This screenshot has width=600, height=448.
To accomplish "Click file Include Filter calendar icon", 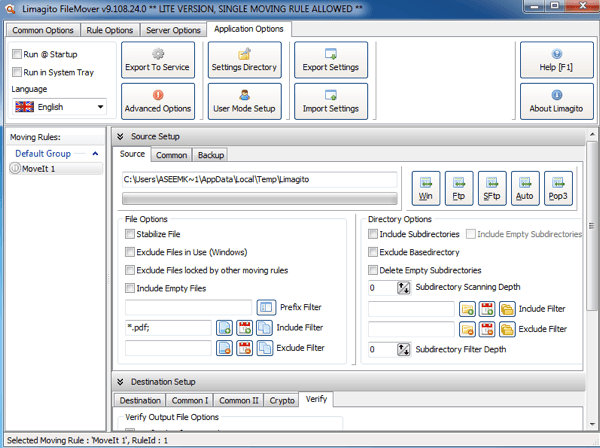I will pos(245,328).
